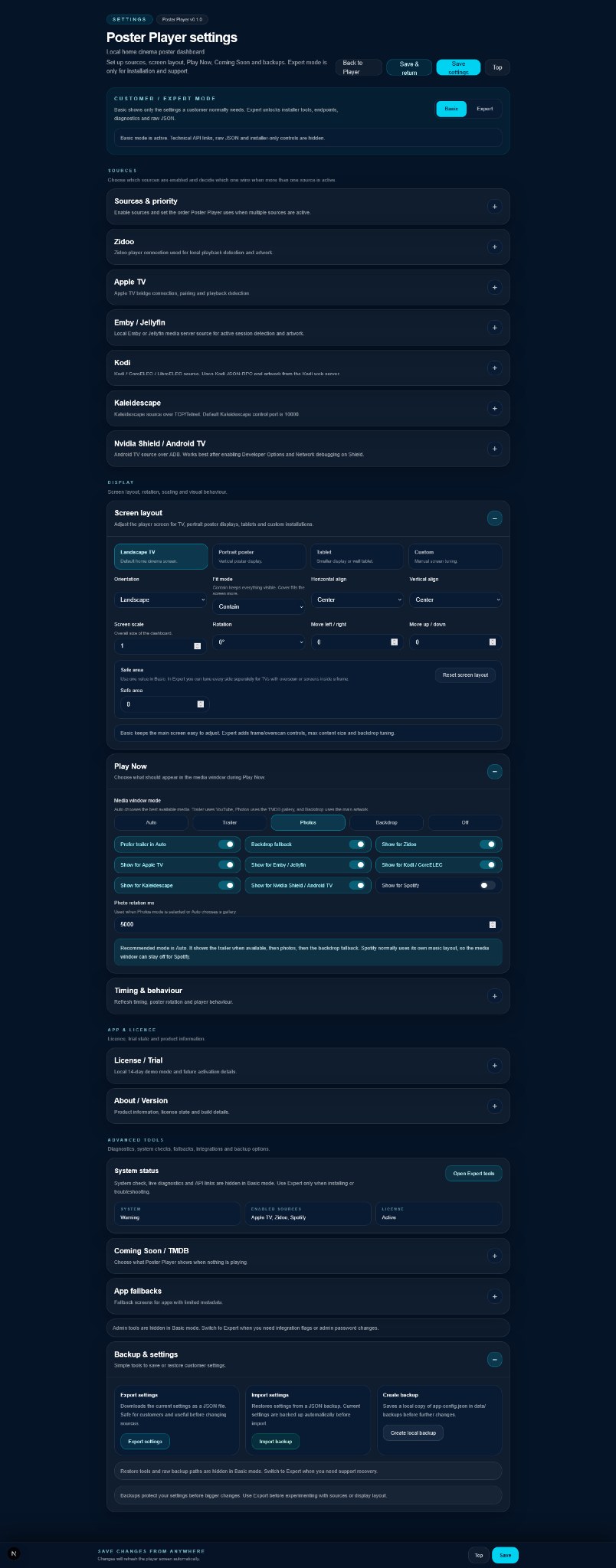Toggle Show for Nvidia Shield / Android TV
Viewport: 616px width, 1568px height.
click(357, 885)
